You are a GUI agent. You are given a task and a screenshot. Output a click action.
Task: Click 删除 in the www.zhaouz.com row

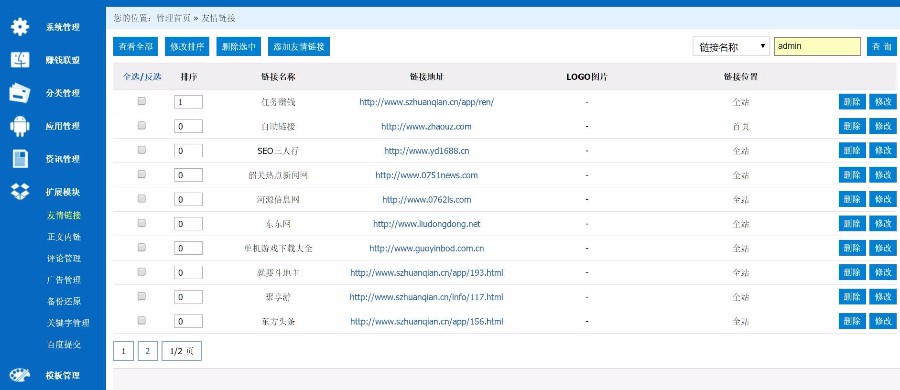pos(852,126)
